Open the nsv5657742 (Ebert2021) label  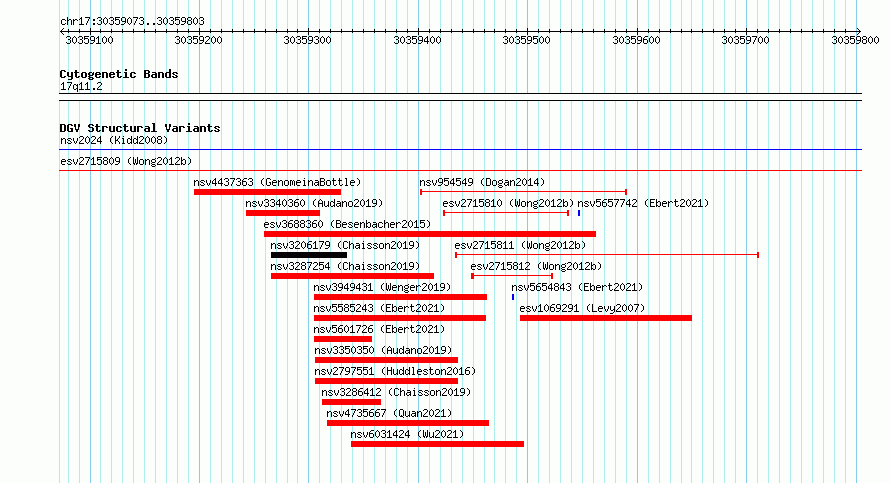643,203
